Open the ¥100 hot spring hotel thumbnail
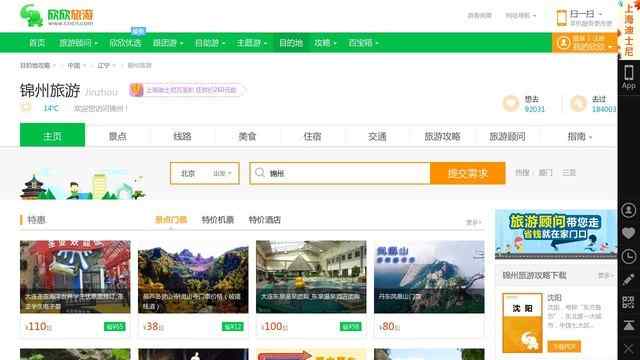This screenshot has width=640, height=360. [311, 277]
